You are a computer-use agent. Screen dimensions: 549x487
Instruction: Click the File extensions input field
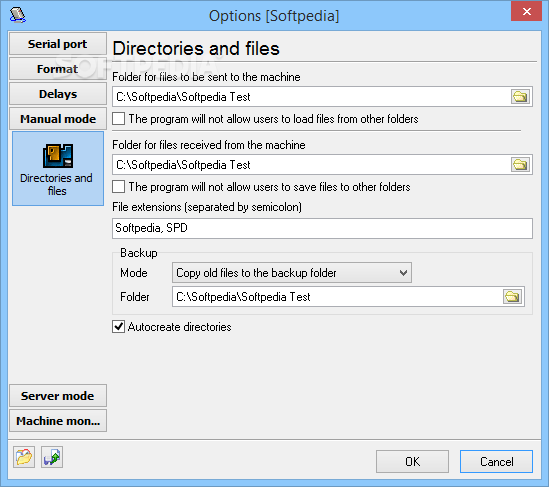click(322, 228)
